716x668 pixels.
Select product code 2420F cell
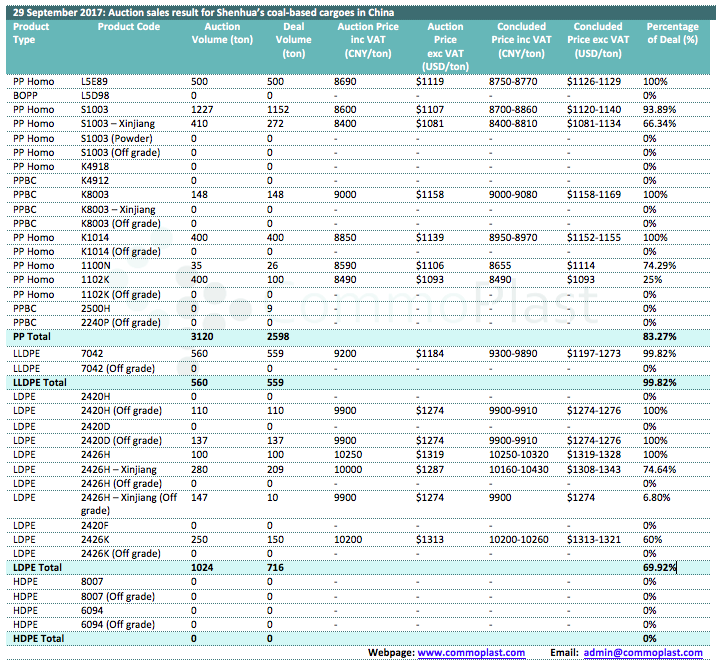pos(95,525)
